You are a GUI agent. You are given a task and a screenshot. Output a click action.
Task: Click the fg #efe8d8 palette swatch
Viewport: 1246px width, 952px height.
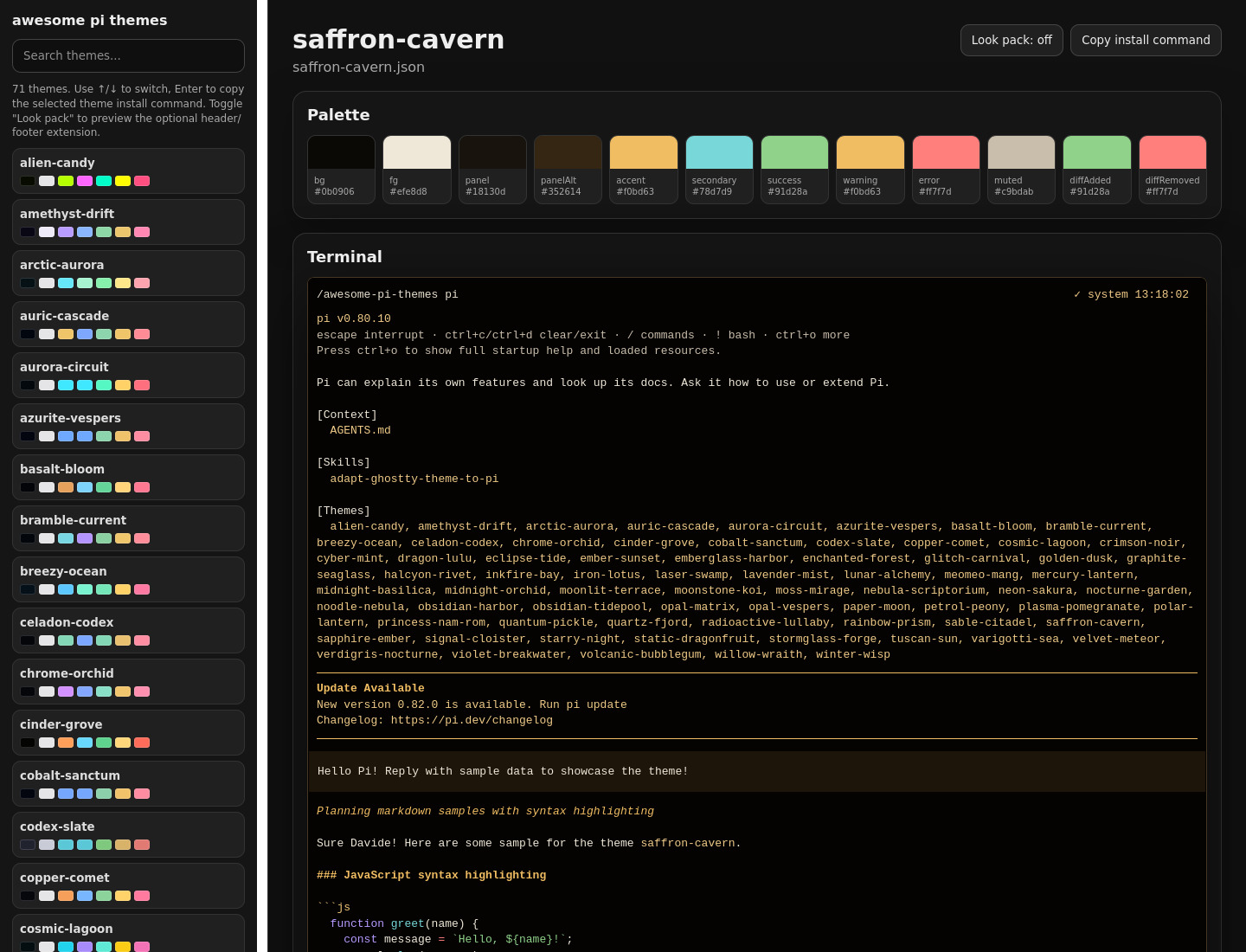pyautogui.click(x=417, y=170)
